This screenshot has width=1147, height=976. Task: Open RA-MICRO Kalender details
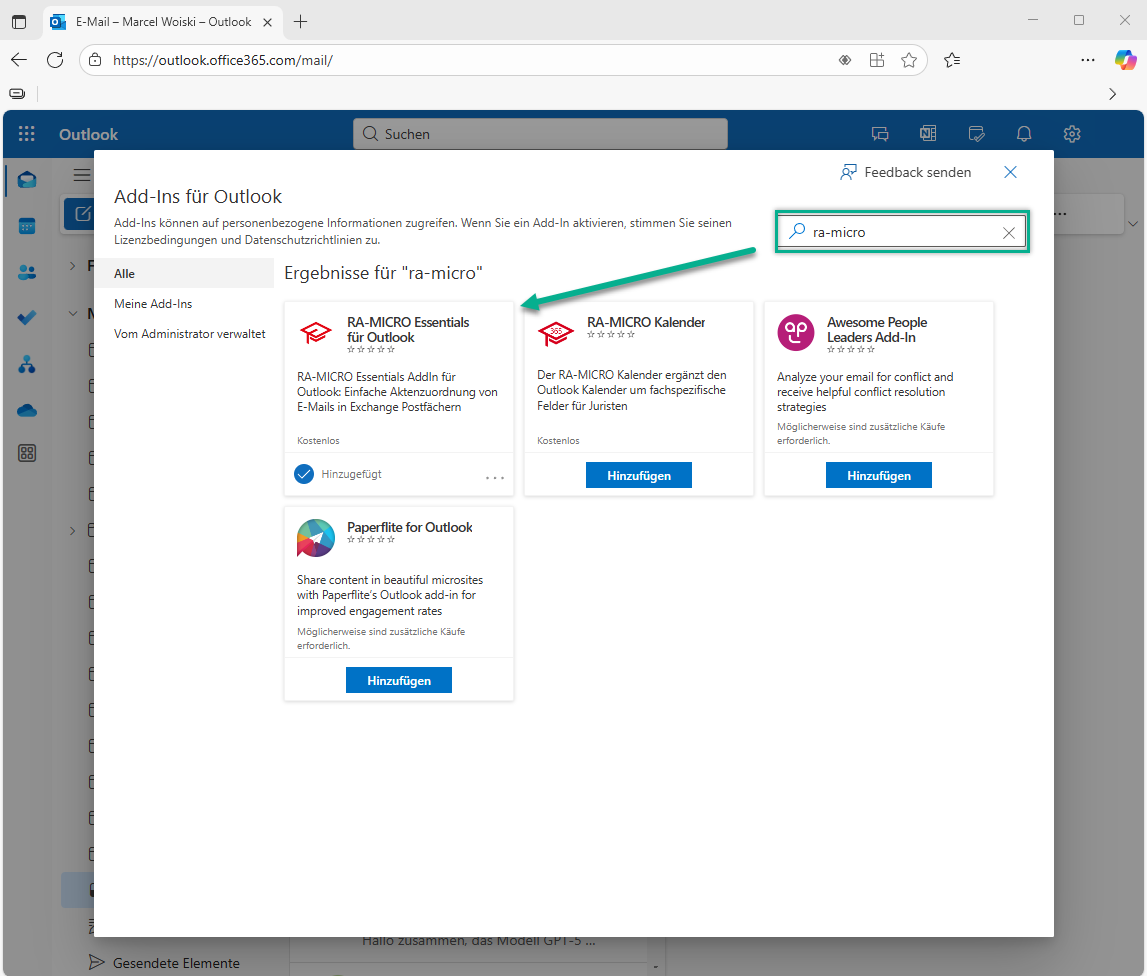[x=646, y=322]
